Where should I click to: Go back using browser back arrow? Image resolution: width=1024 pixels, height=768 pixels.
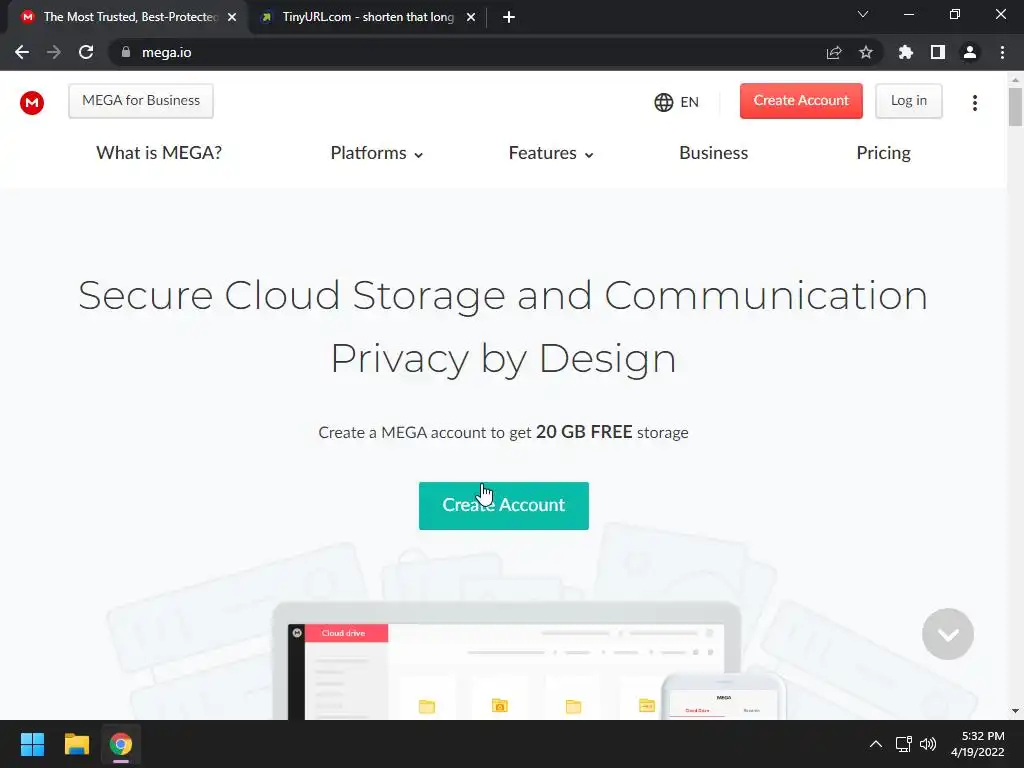(22, 52)
